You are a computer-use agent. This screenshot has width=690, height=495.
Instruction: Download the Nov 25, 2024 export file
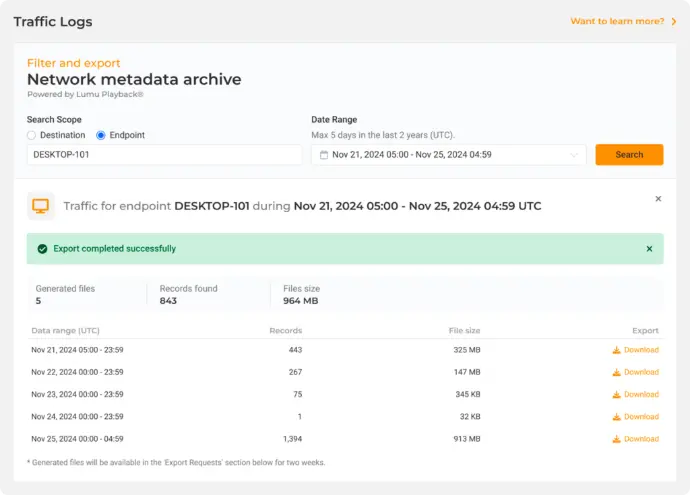[x=636, y=439]
